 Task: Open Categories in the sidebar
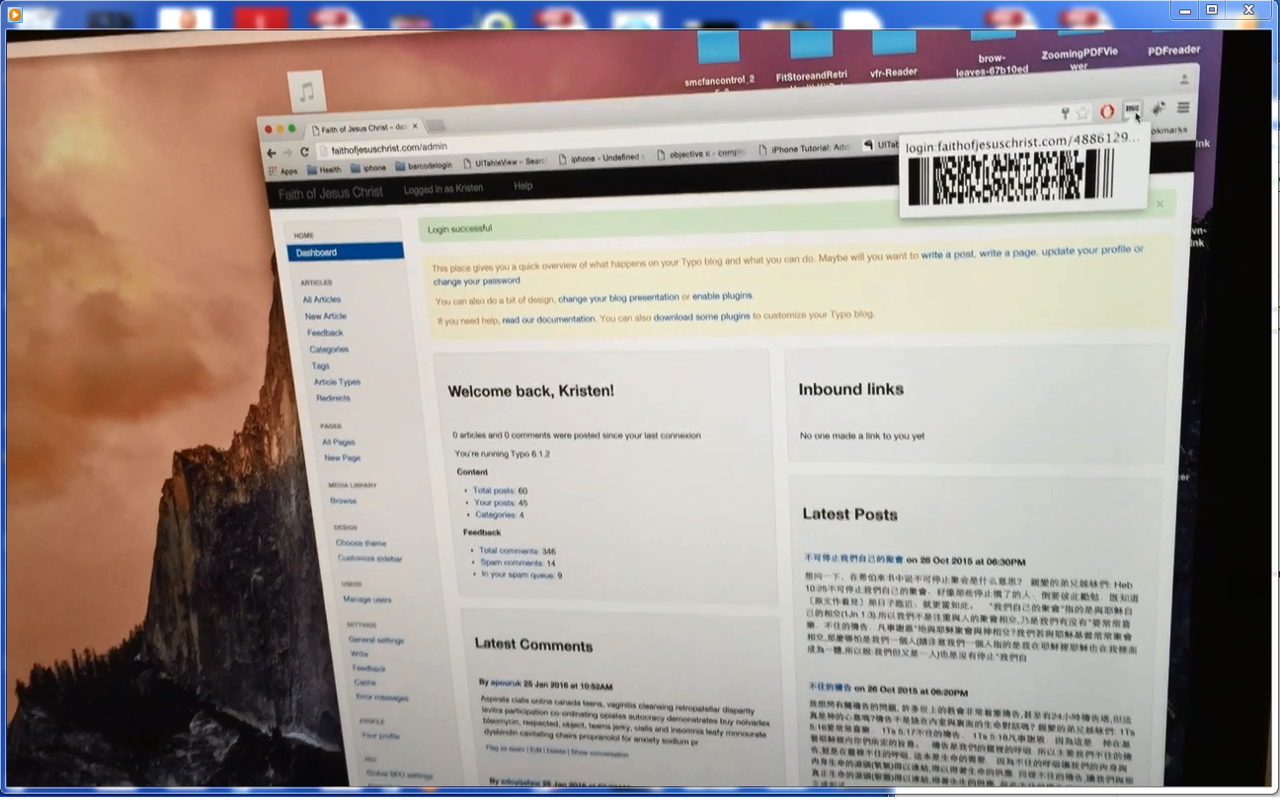click(x=329, y=349)
